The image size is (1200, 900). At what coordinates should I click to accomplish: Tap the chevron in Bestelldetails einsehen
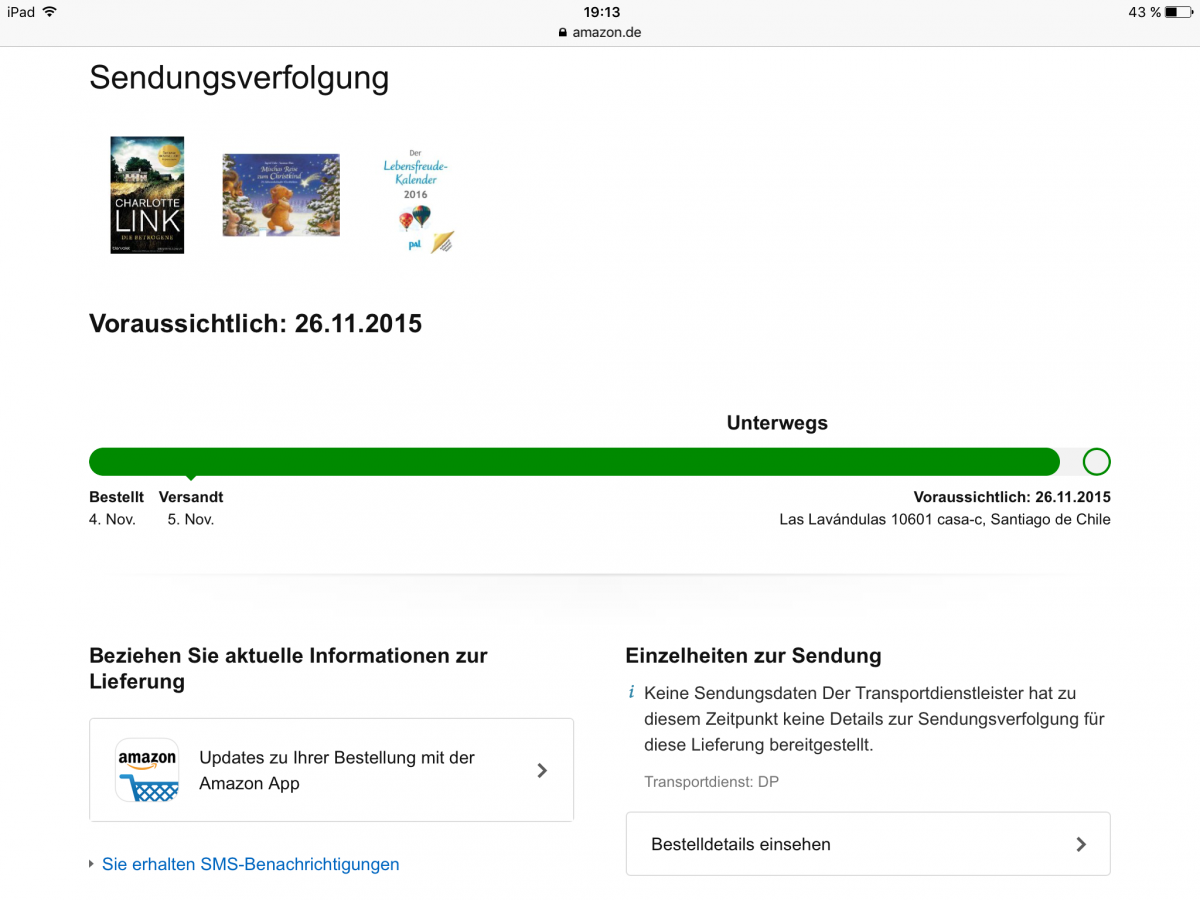(x=1080, y=844)
